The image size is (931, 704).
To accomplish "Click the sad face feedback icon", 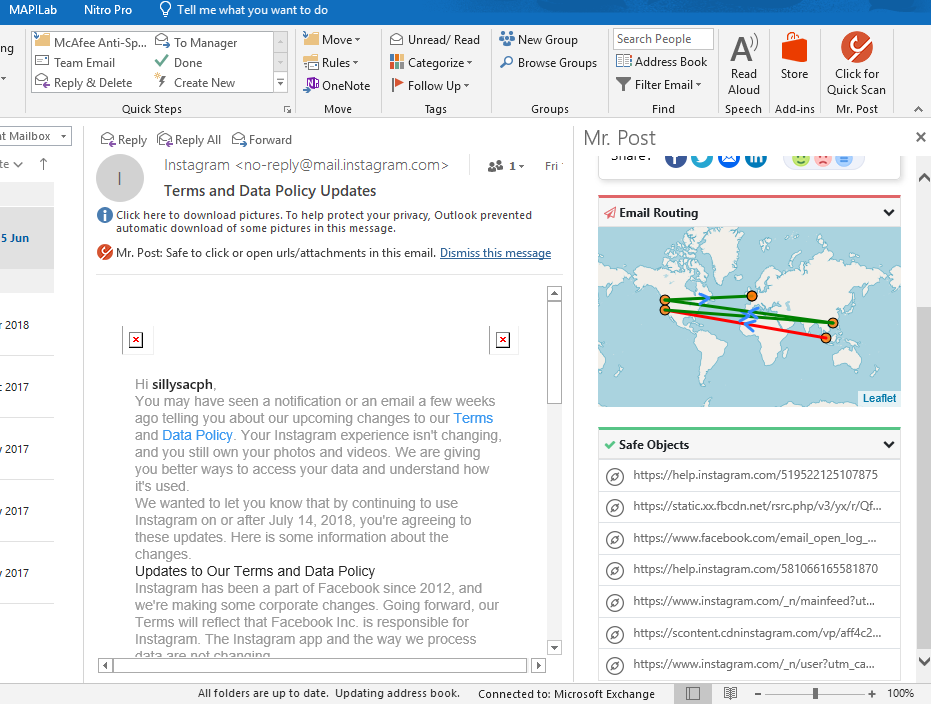I will [822, 158].
